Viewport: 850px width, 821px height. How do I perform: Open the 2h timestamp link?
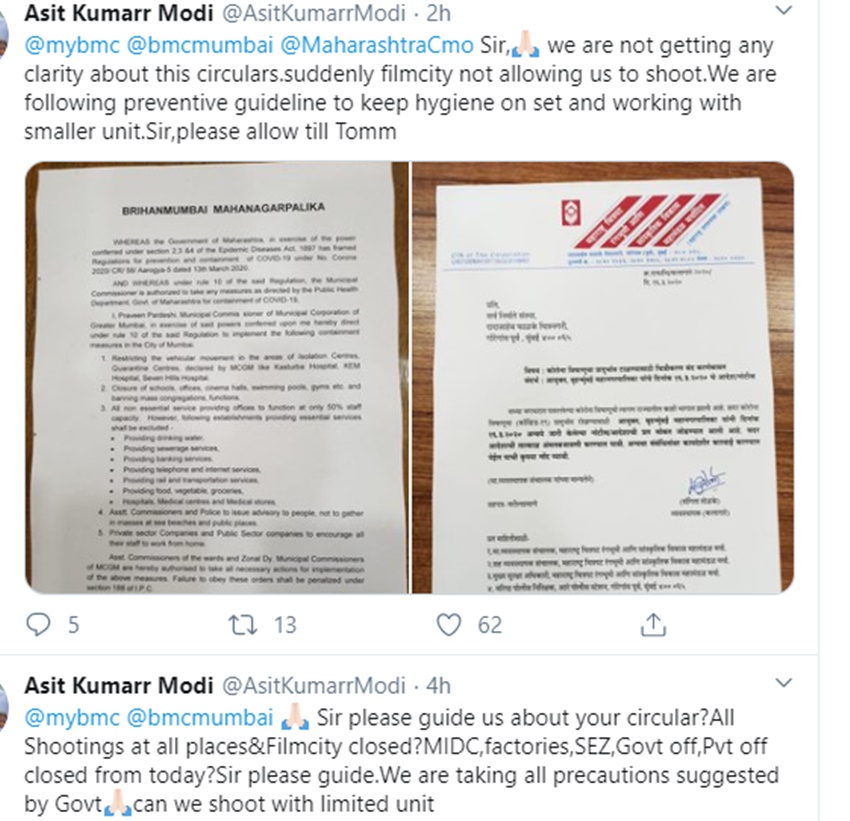[x=439, y=14]
